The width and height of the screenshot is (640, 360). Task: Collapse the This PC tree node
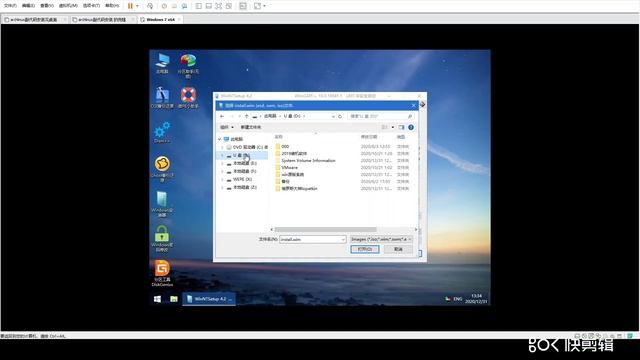pyautogui.click(x=220, y=139)
